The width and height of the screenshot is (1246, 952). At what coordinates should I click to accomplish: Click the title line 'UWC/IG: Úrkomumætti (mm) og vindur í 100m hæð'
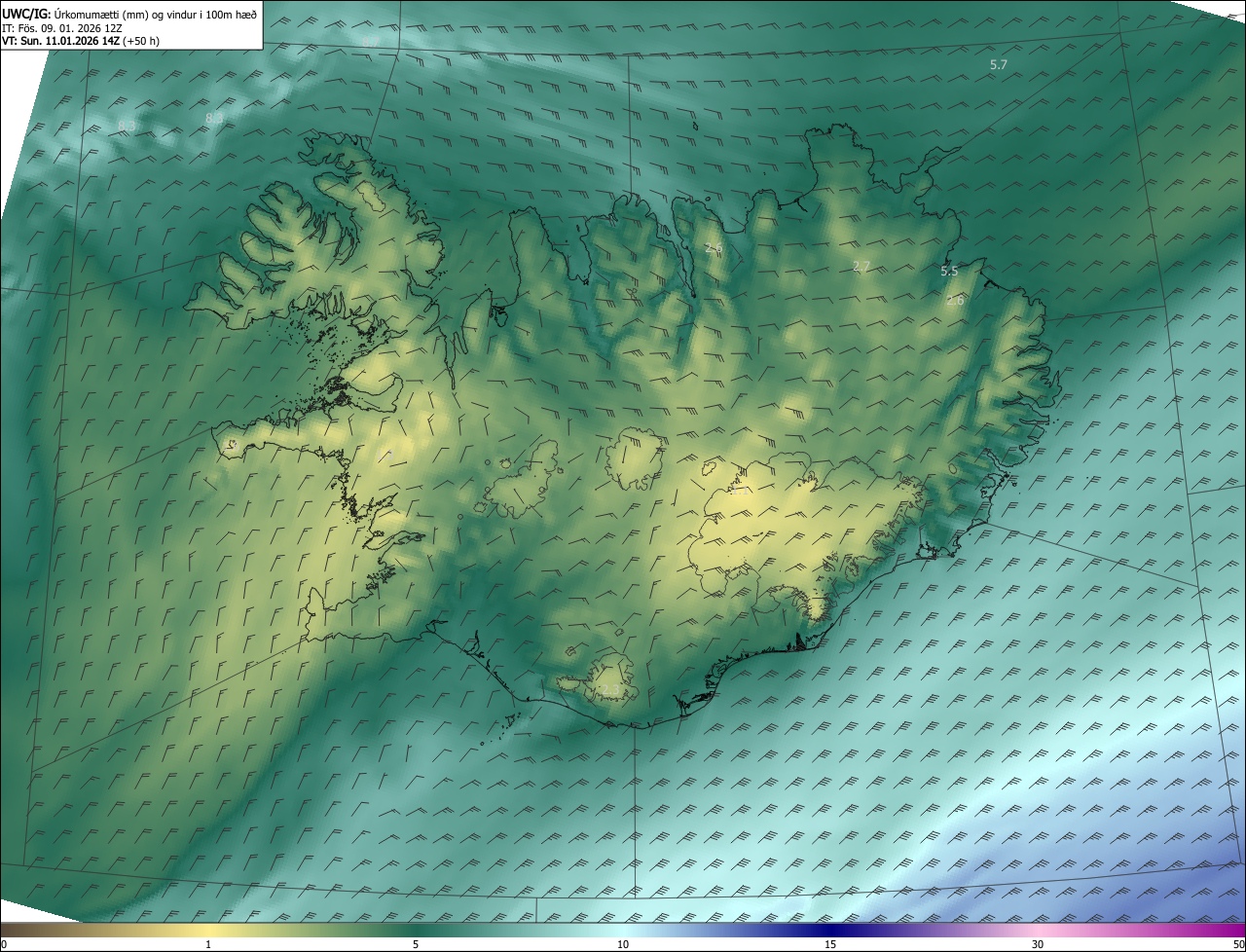pos(129,13)
